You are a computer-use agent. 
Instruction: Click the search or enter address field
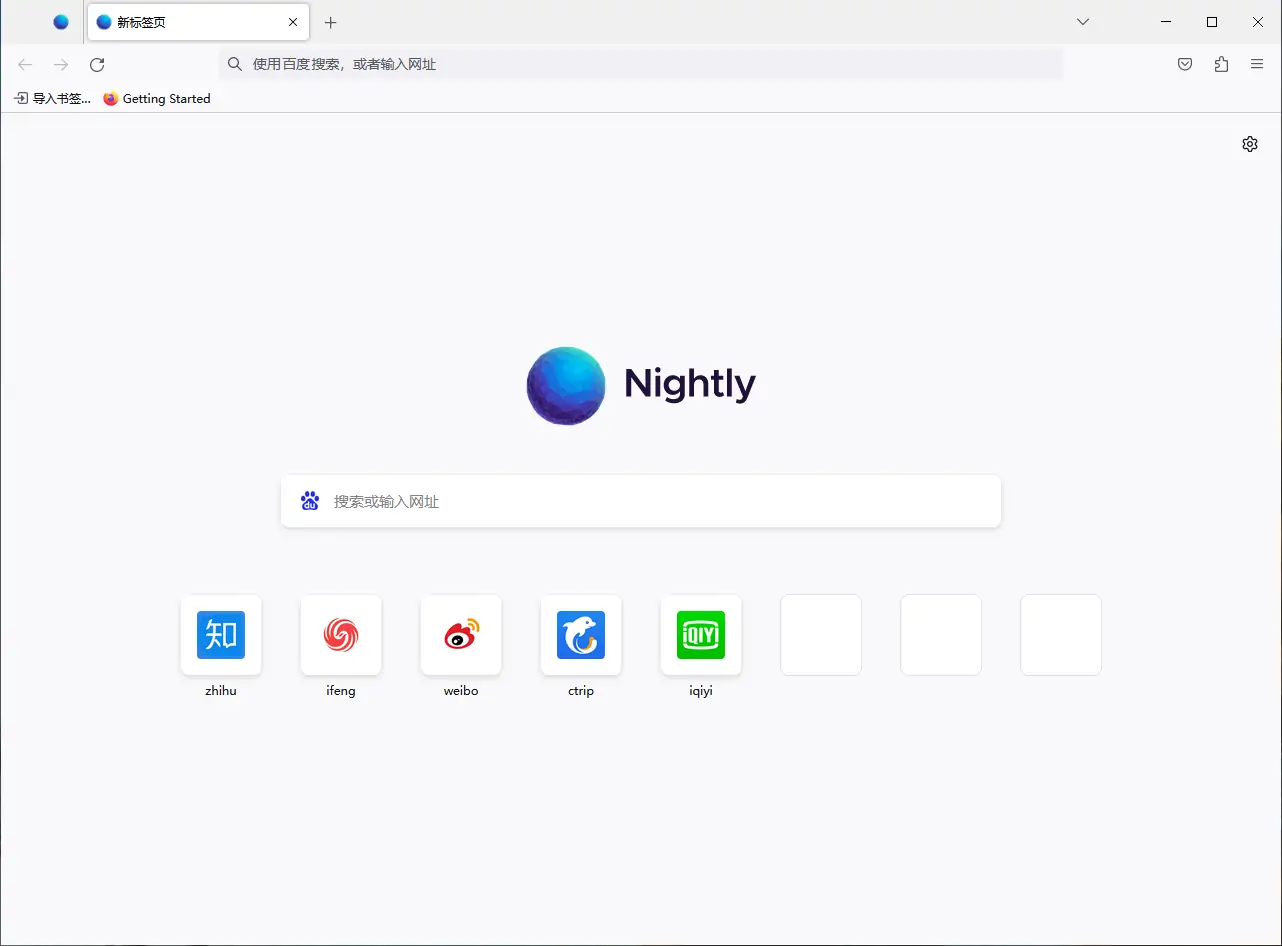[x=640, y=501]
